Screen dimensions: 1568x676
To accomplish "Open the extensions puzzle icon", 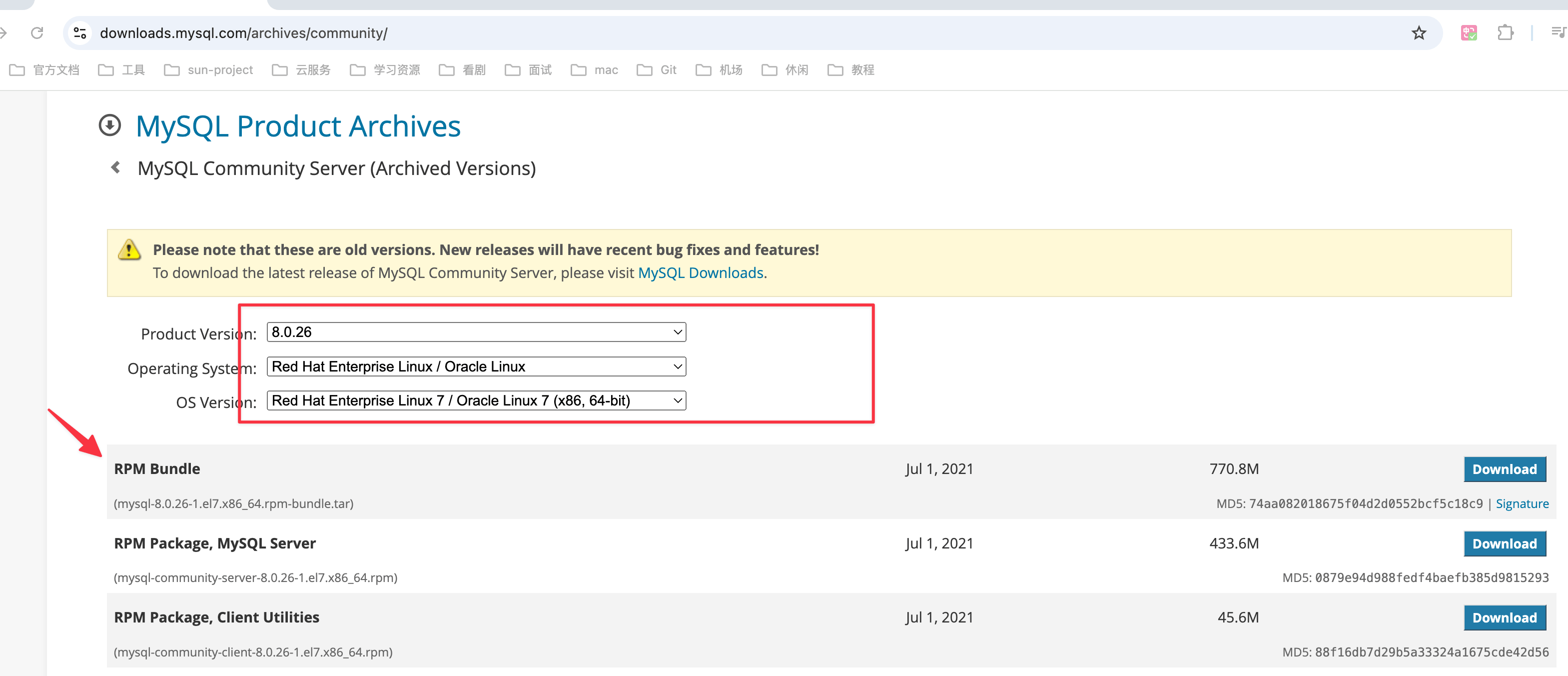I will point(1506,33).
